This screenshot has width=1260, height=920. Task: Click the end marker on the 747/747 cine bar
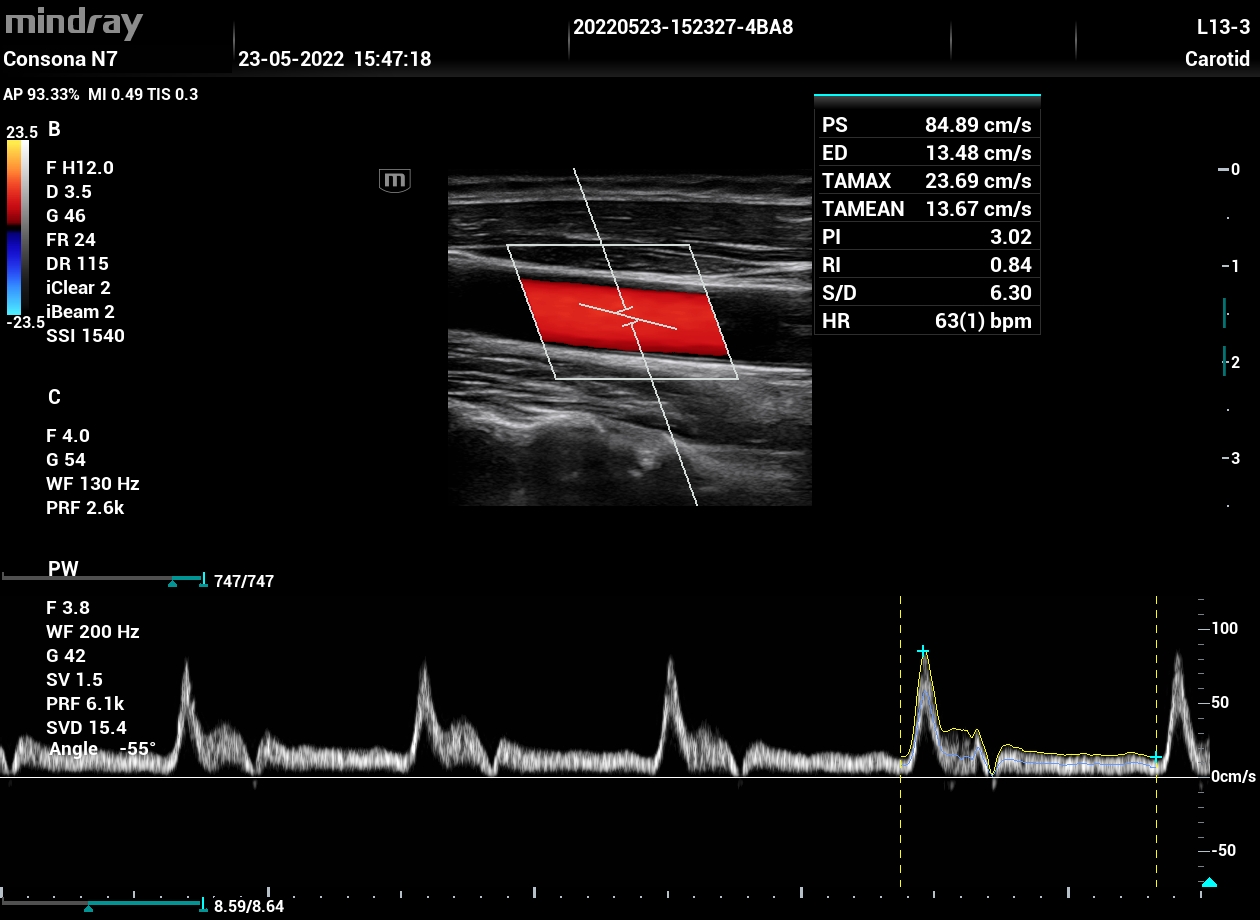pyautogui.click(x=203, y=580)
